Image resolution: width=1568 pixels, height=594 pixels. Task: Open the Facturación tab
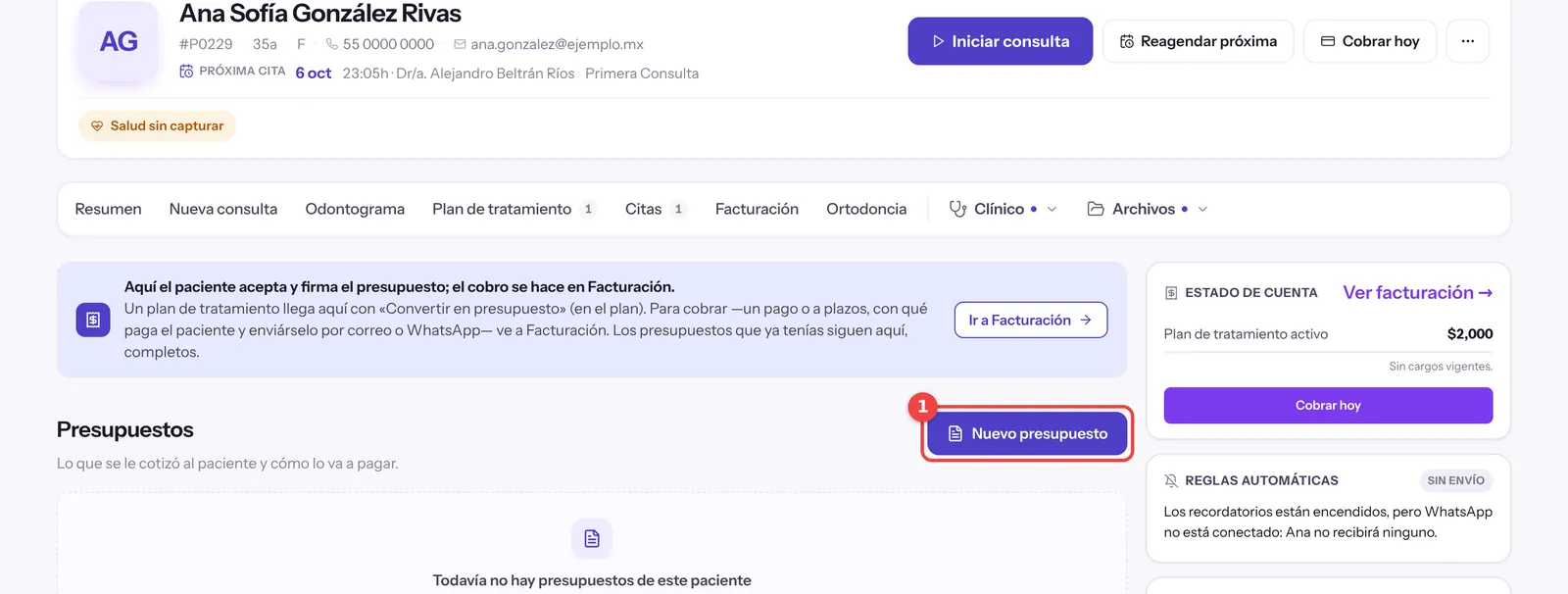(757, 209)
